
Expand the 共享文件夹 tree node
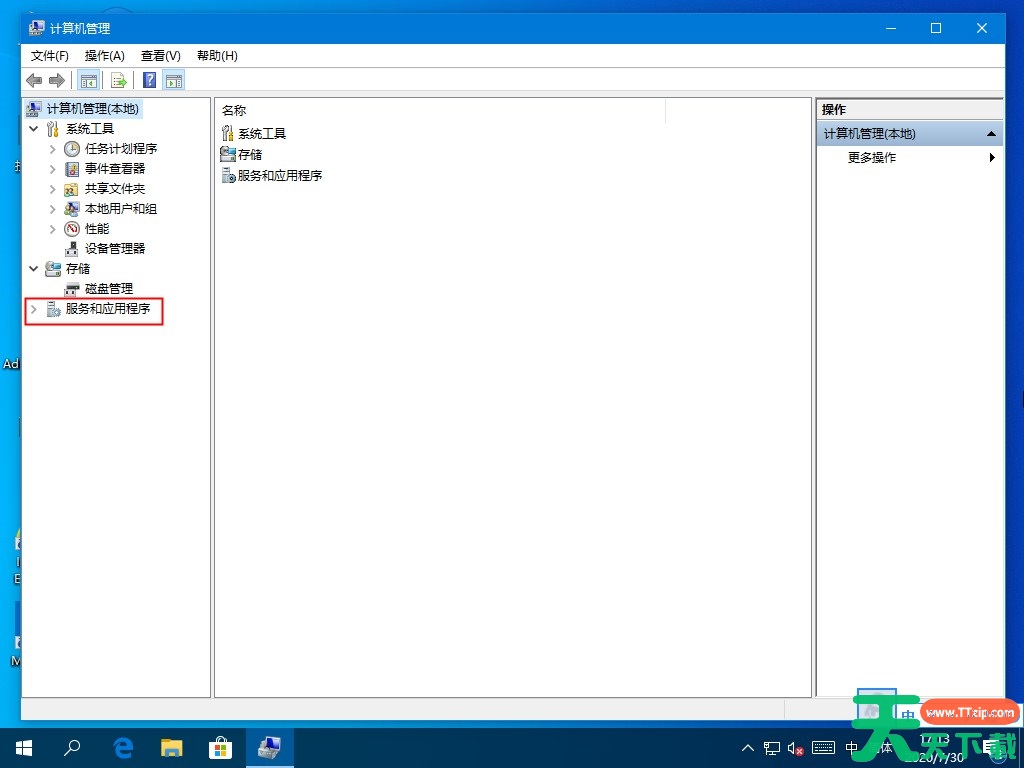(x=53, y=189)
